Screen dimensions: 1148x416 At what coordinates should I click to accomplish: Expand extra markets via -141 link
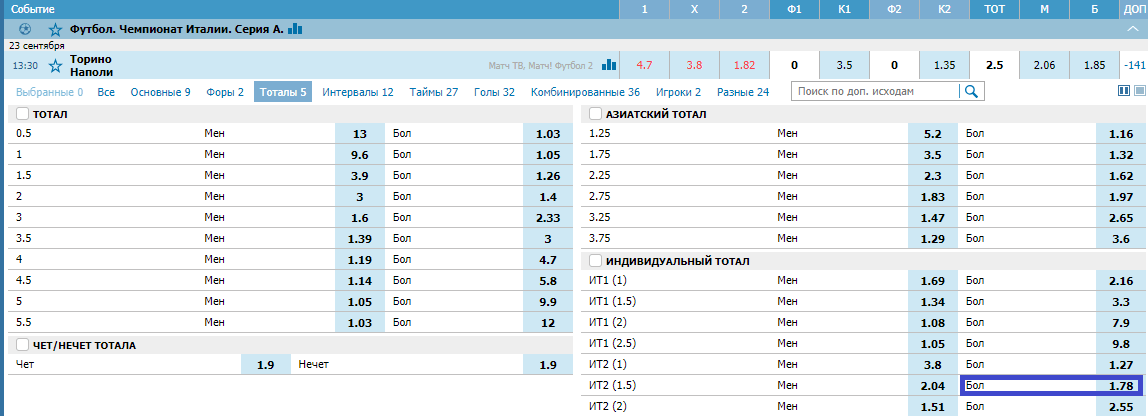click(x=1134, y=65)
